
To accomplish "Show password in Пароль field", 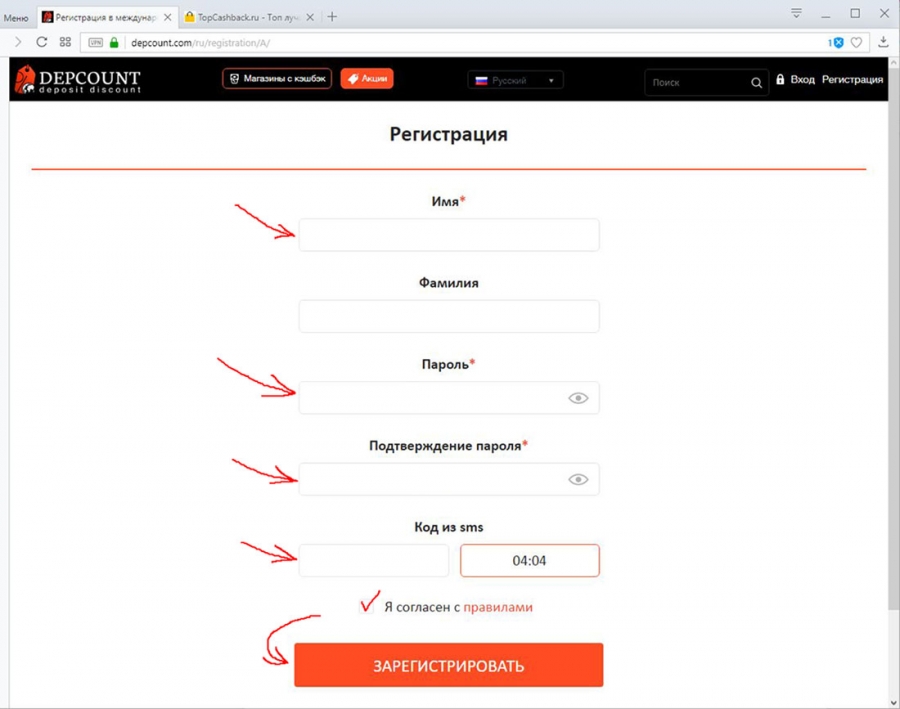I will (x=578, y=398).
